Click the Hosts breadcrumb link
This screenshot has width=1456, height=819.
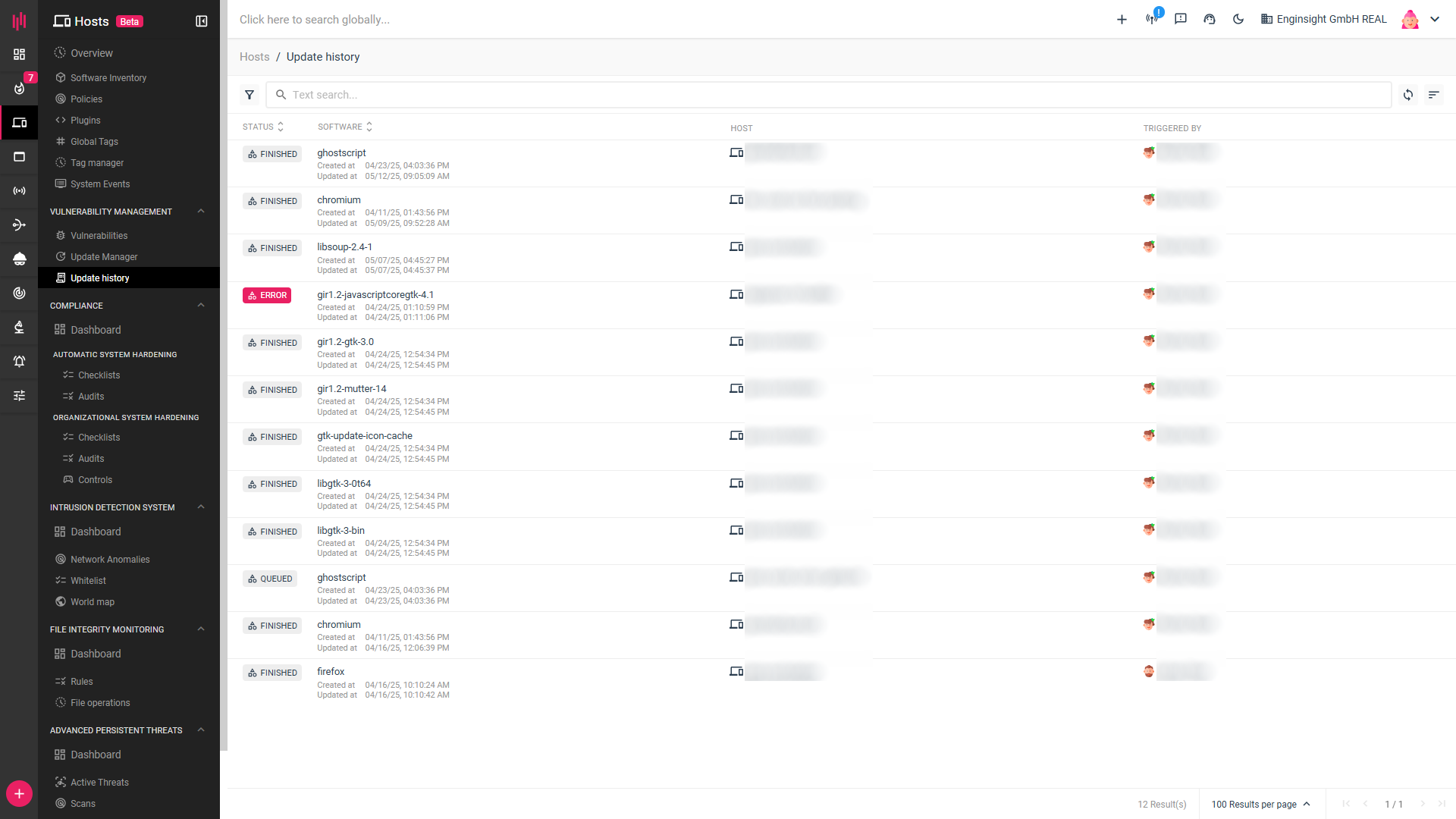coord(254,57)
